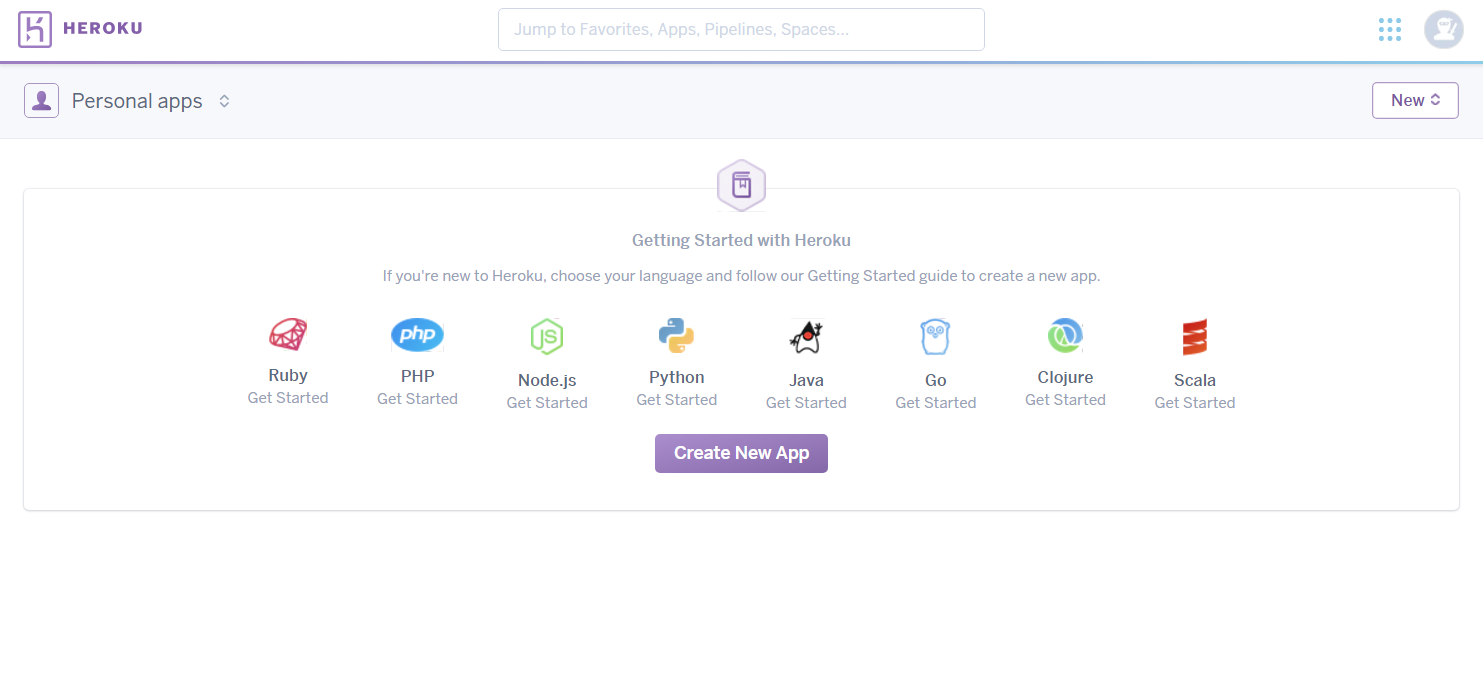
Task: Click the Getting Started book hexagon icon
Action: pyautogui.click(x=741, y=185)
